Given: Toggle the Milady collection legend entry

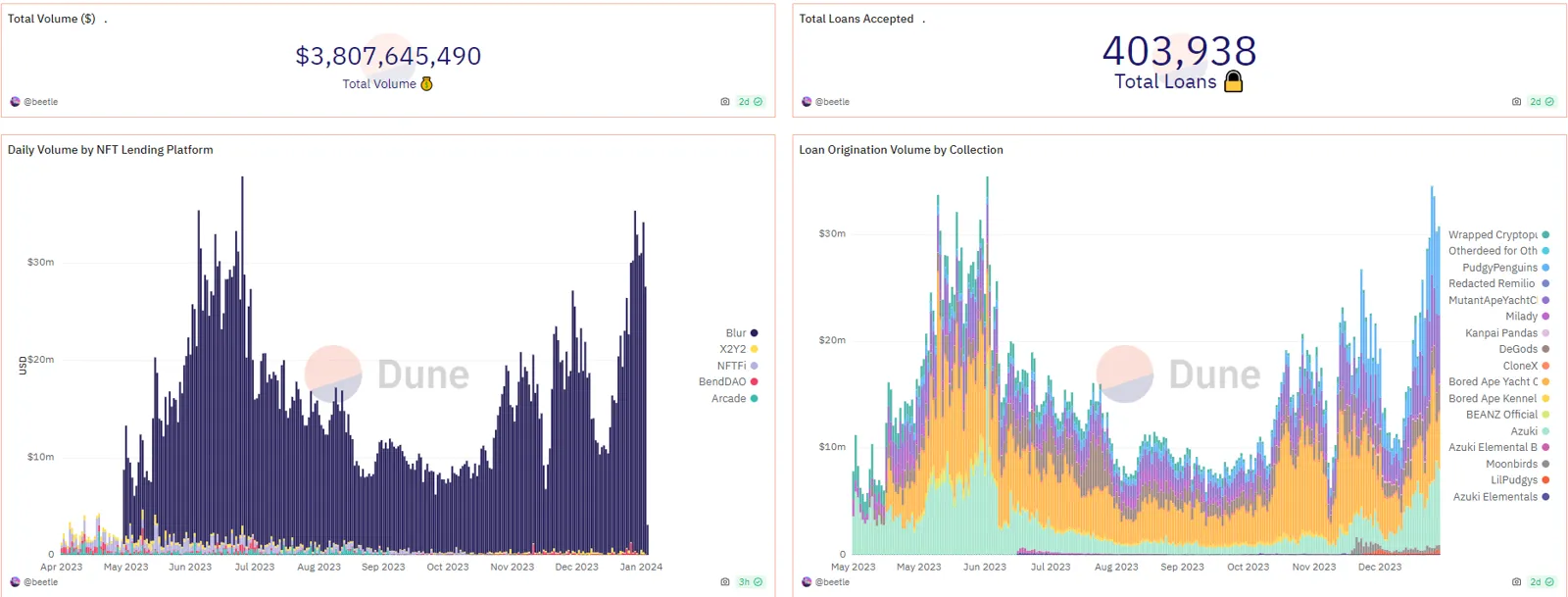Looking at the screenshot, I should (1521, 317).
